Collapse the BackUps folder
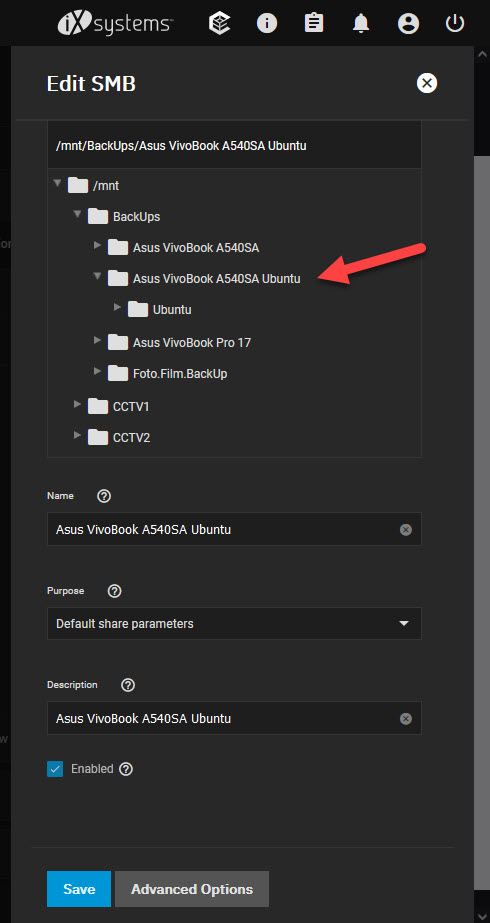 77,215
